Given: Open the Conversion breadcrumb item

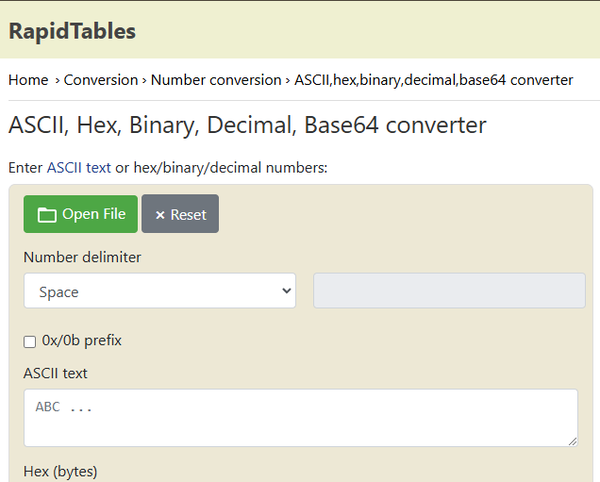Looking at the screenshot, I should (101, 80).
